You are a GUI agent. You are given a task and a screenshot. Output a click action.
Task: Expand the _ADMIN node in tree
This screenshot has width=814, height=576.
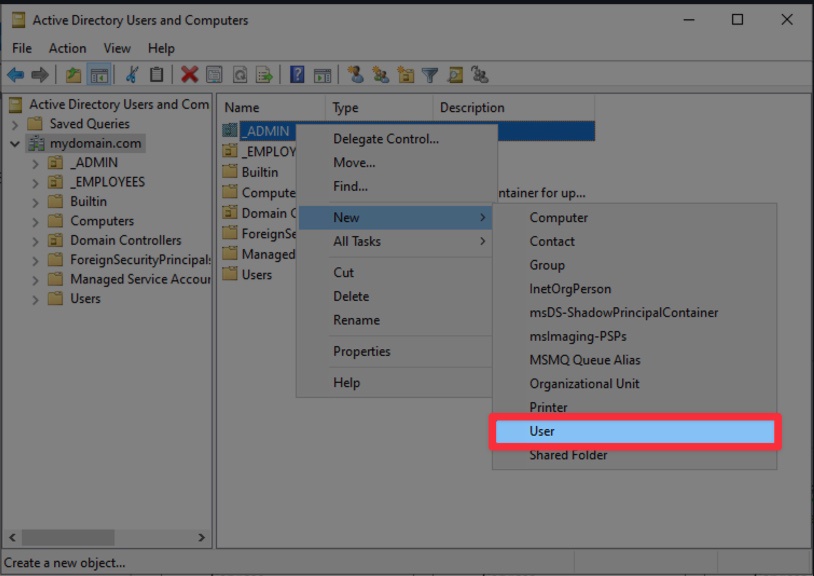click(35, 163)
